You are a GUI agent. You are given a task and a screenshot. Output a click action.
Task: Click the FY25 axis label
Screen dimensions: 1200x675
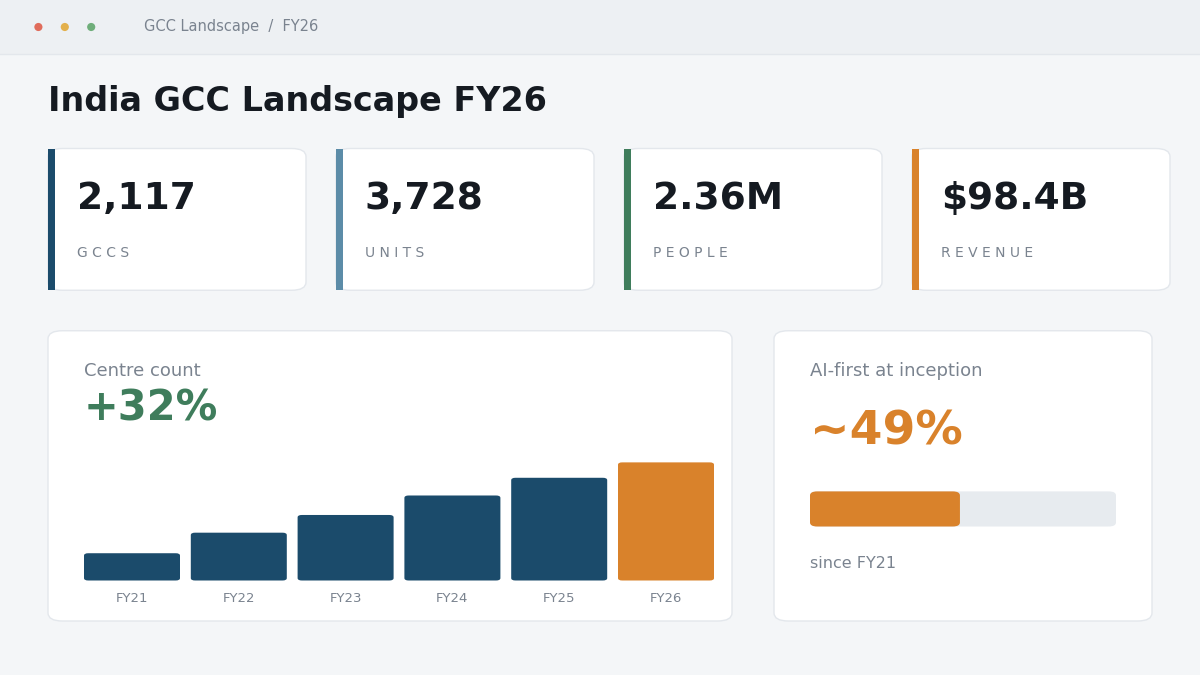click(x=559, y=598)
